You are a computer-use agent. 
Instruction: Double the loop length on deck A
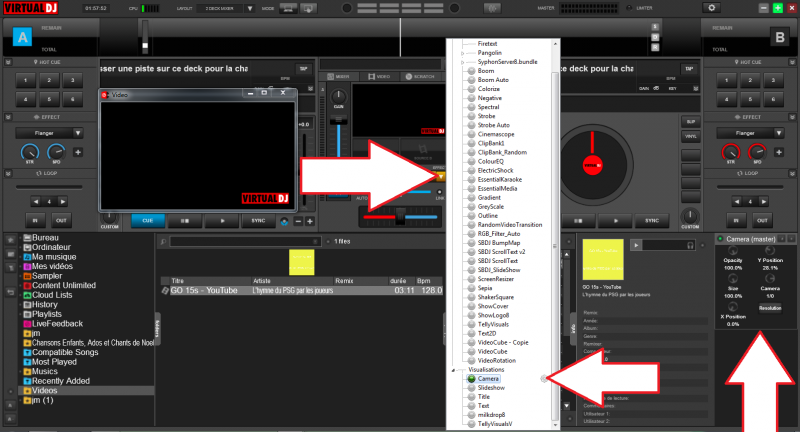pyautogui.click(x=62, y=201)
